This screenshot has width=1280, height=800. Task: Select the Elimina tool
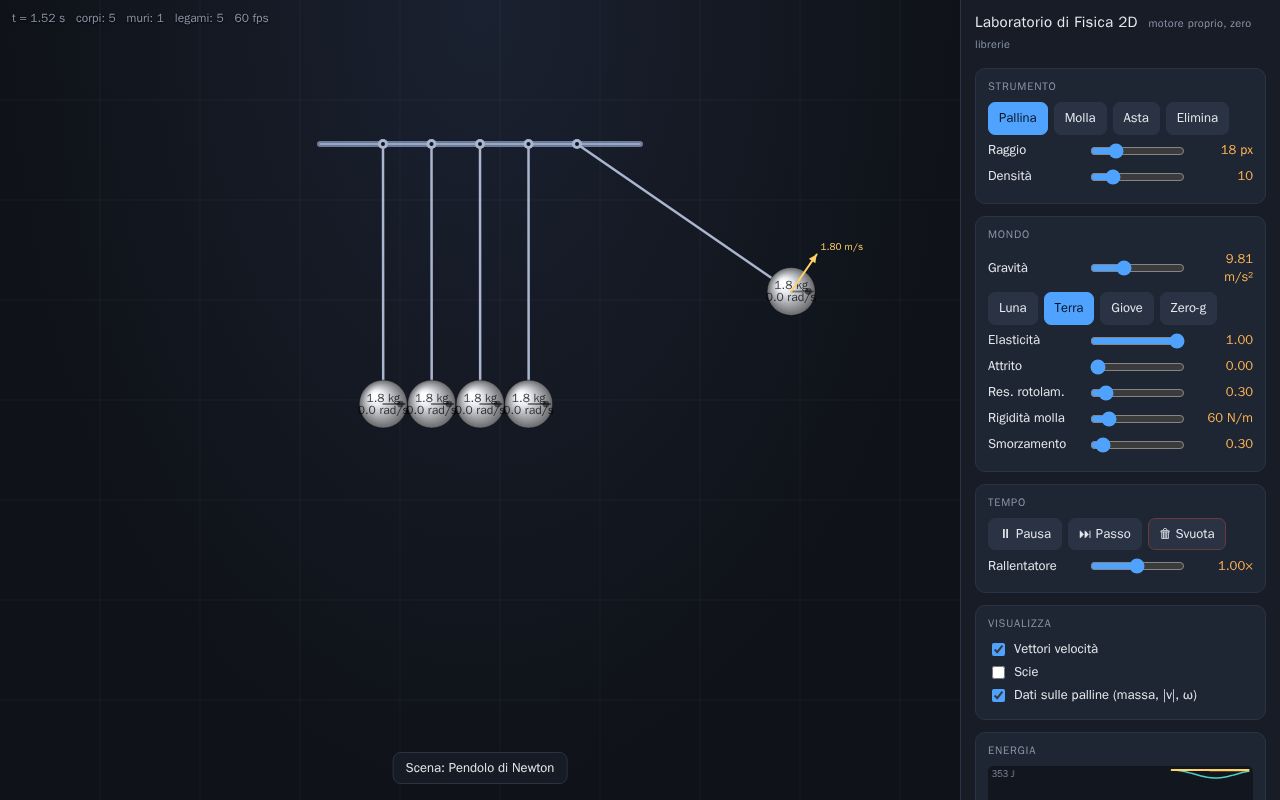pos(1197,118)
